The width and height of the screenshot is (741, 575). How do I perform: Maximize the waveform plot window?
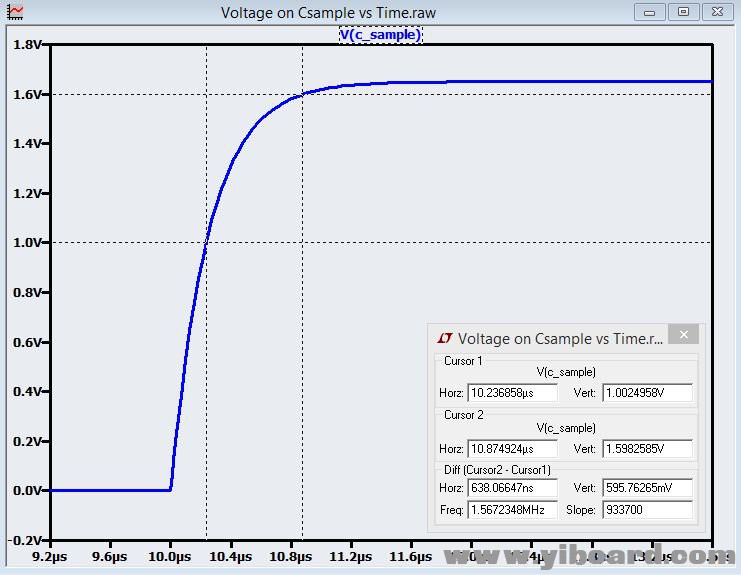[683, 12]
